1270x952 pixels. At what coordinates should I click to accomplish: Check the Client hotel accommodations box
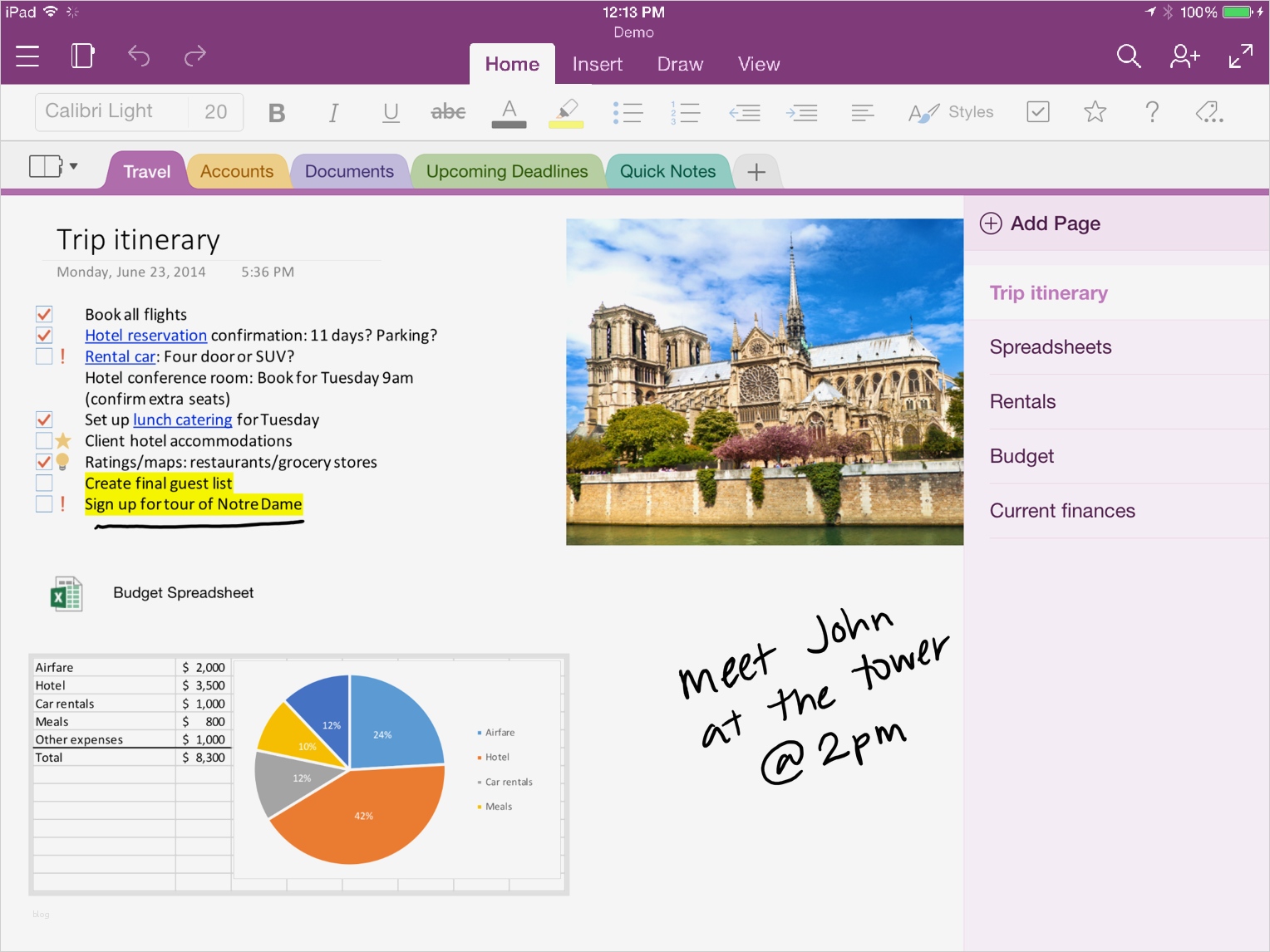[43, 440]
